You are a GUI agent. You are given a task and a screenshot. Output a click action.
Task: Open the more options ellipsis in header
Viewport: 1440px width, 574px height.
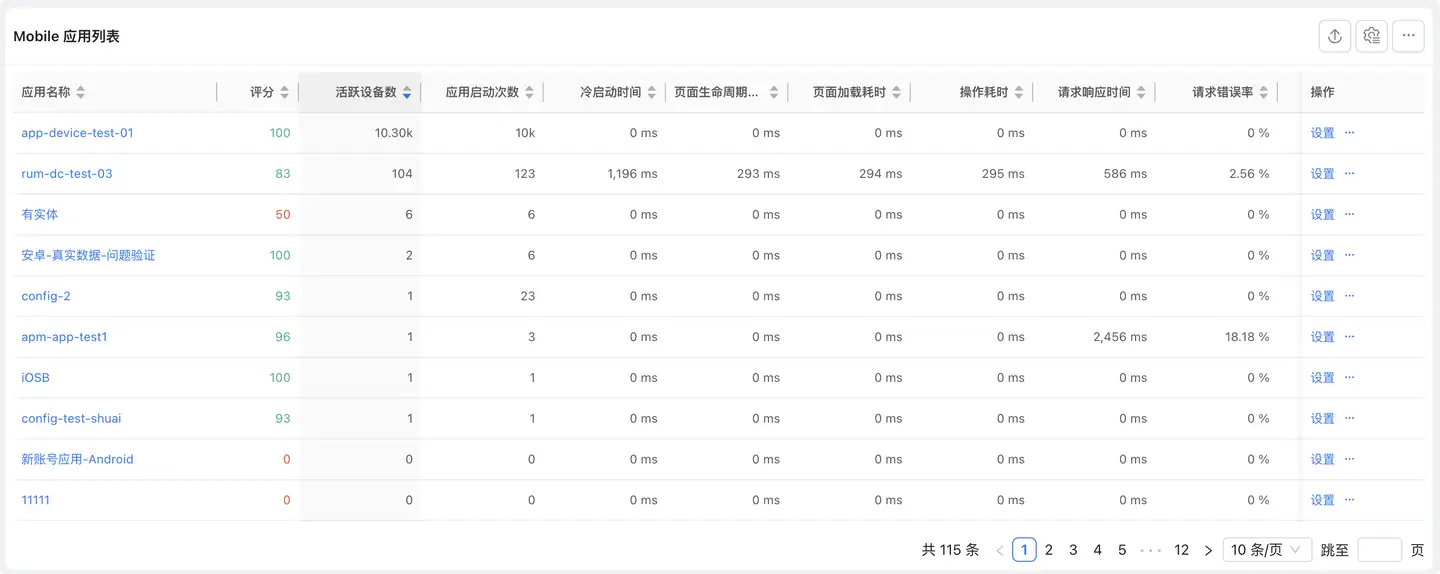pos(1408,36)
